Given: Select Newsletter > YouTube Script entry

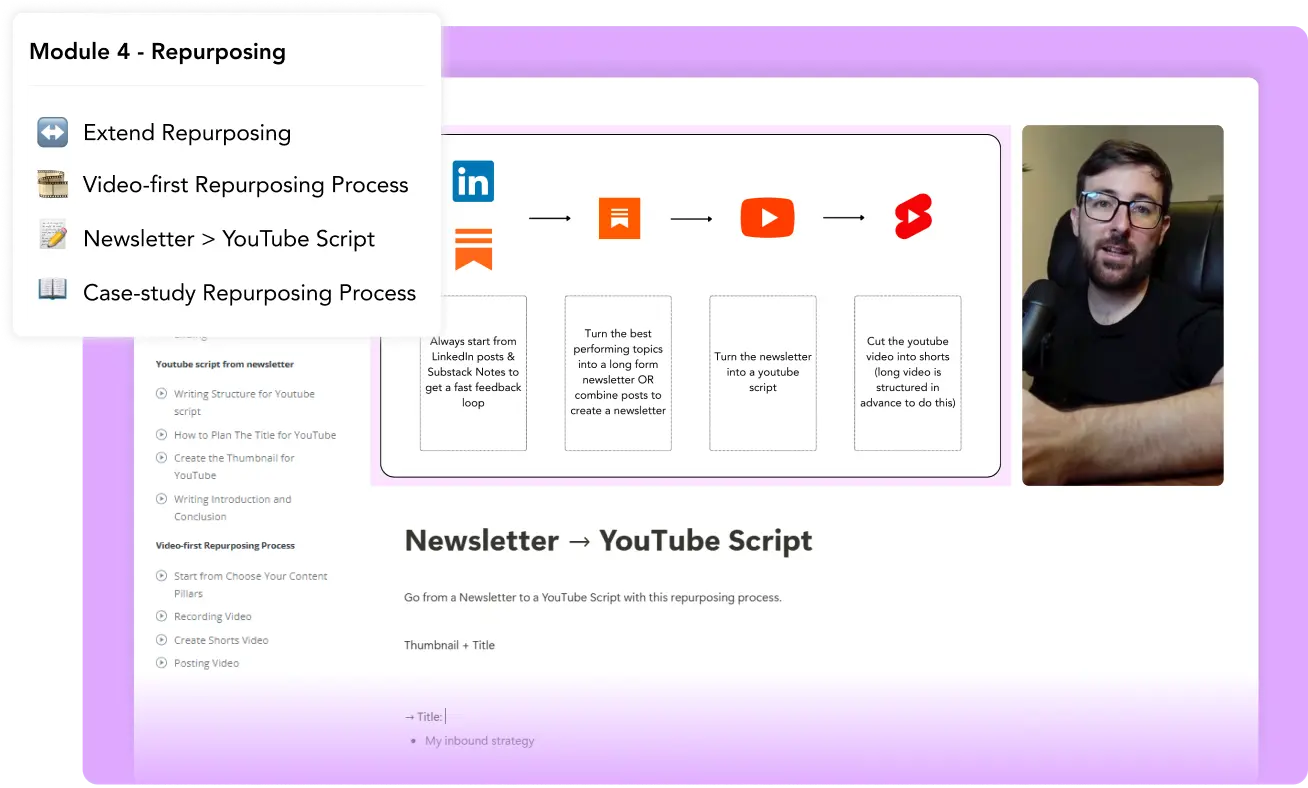Looking at the screenshot, I should [229, 239].
